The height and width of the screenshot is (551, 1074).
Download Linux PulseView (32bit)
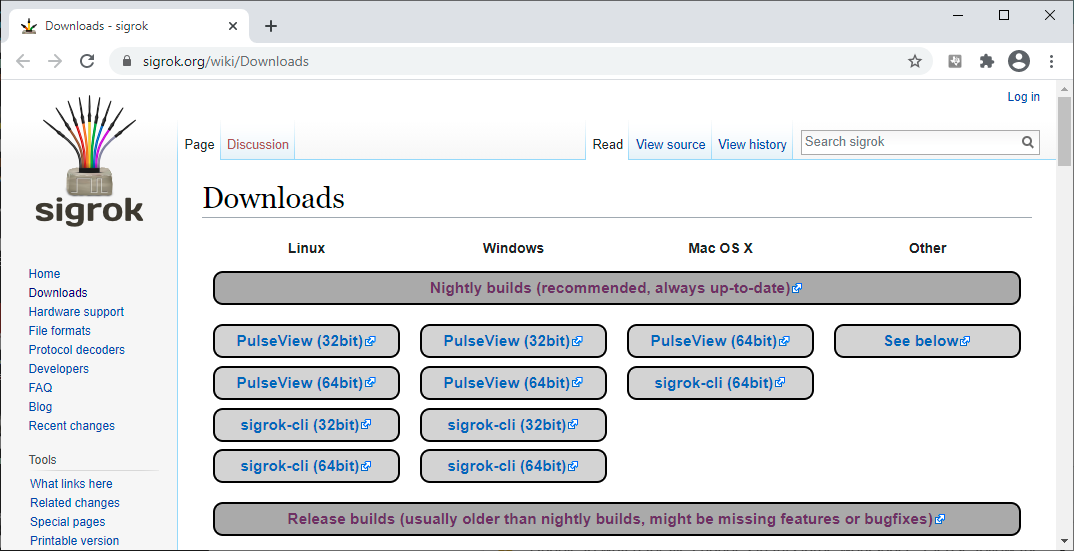click(x=306, y=341)
